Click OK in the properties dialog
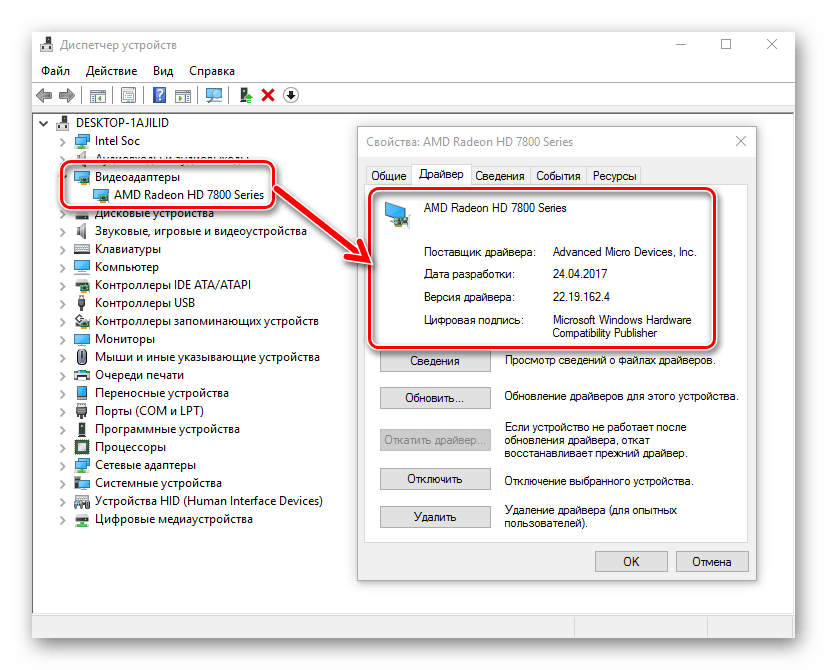The image size is (827, 670). [x=631, y=562]
